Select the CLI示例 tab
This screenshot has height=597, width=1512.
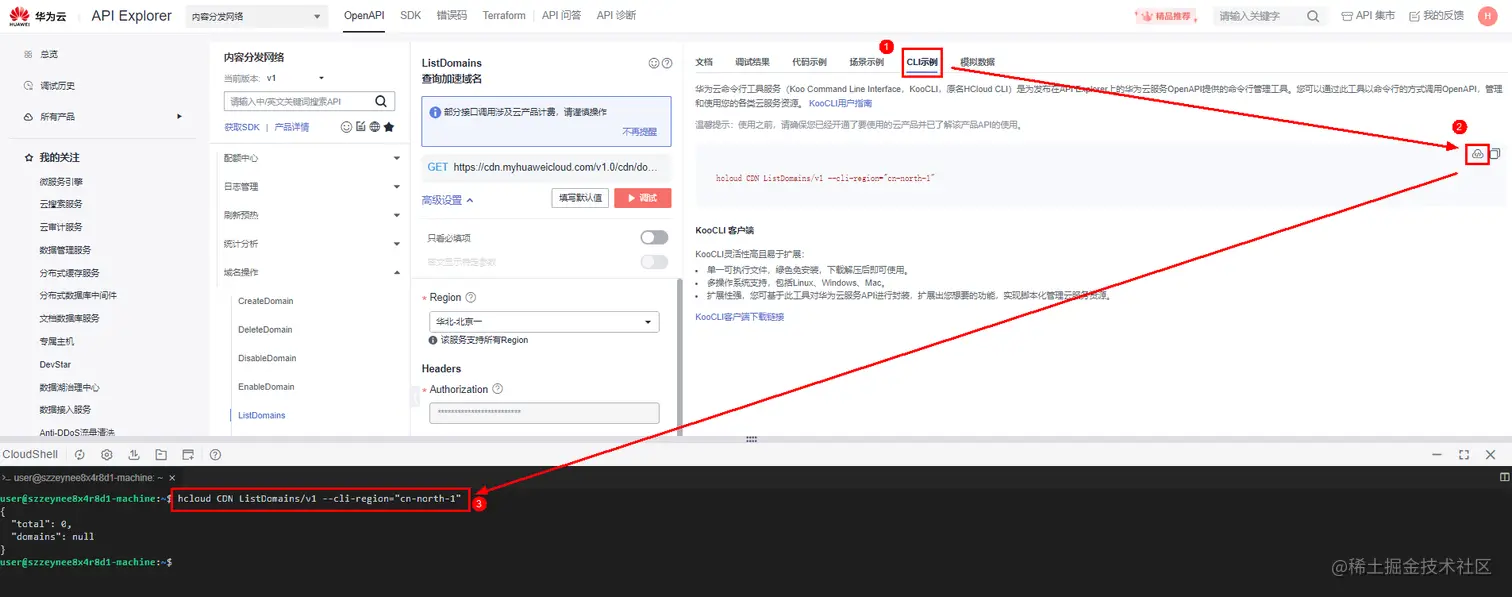922,62
